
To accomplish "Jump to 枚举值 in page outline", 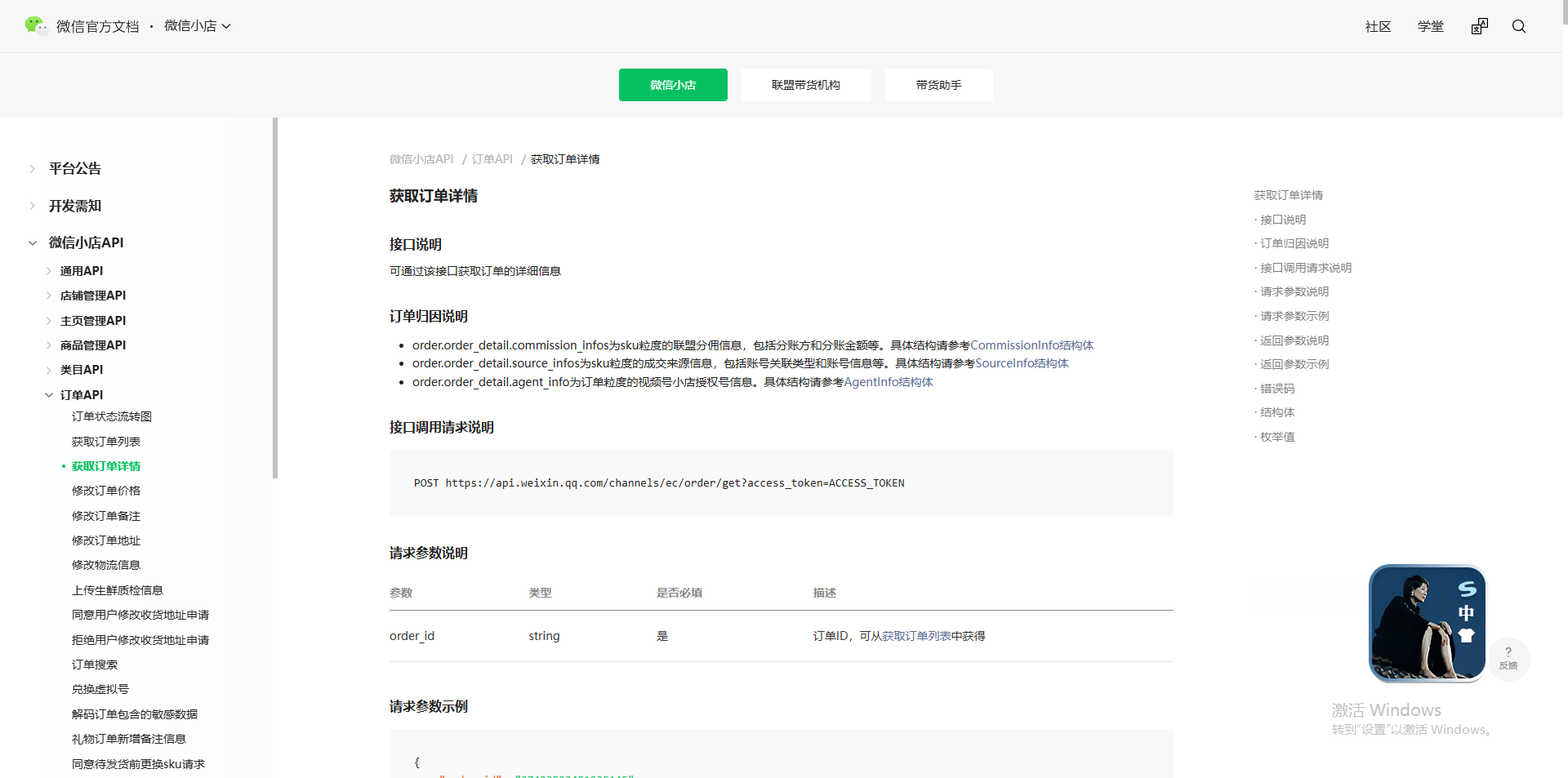I will pos(1277,437).
